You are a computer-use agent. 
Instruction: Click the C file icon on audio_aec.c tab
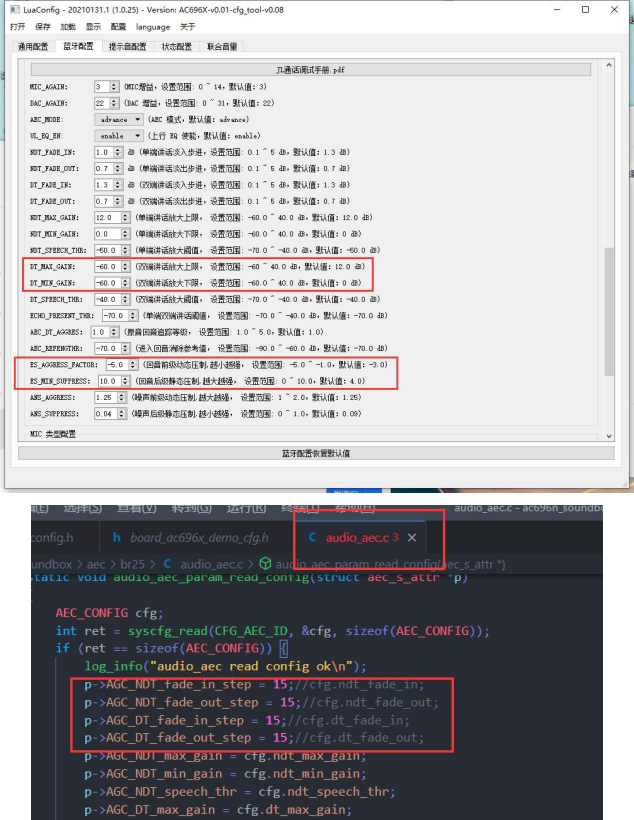pos(312,538)
